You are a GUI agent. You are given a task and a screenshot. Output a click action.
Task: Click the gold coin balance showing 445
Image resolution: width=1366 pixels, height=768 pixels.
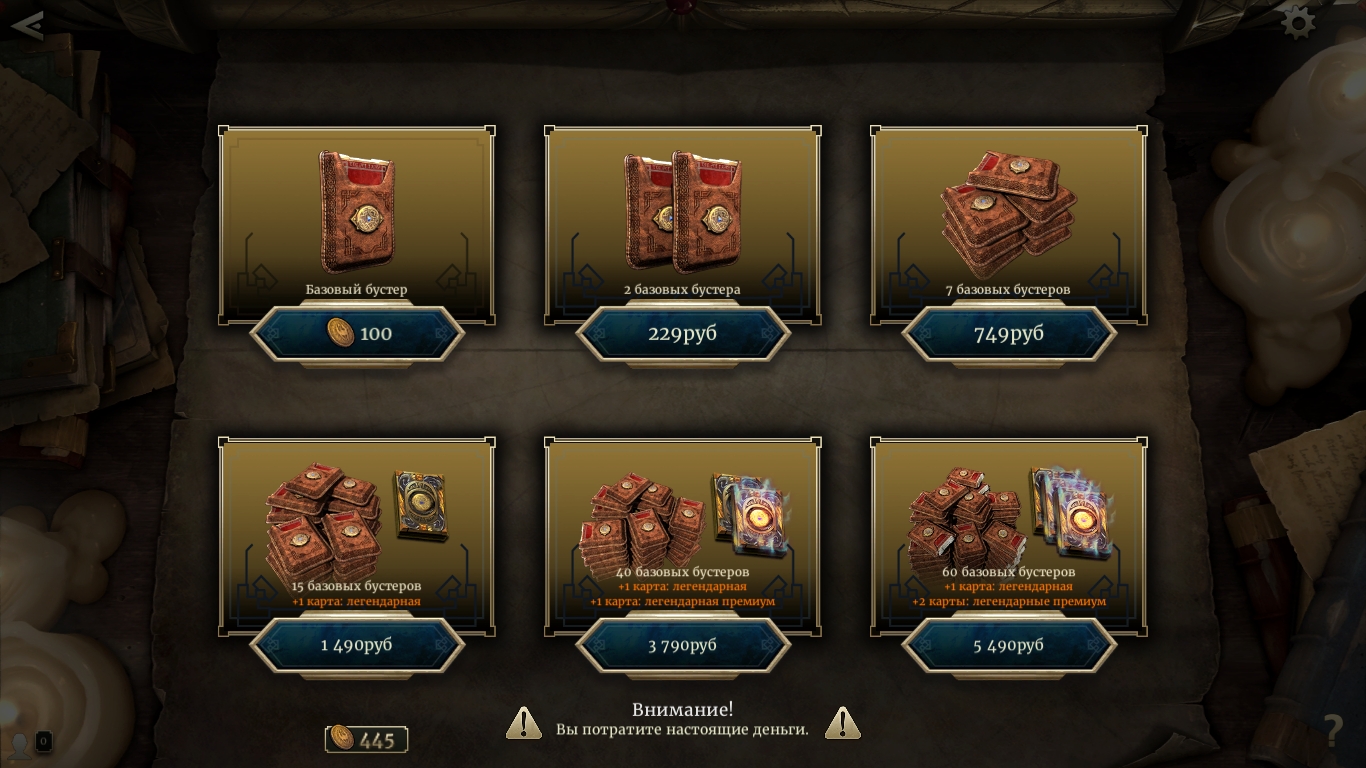click(366, 740)
